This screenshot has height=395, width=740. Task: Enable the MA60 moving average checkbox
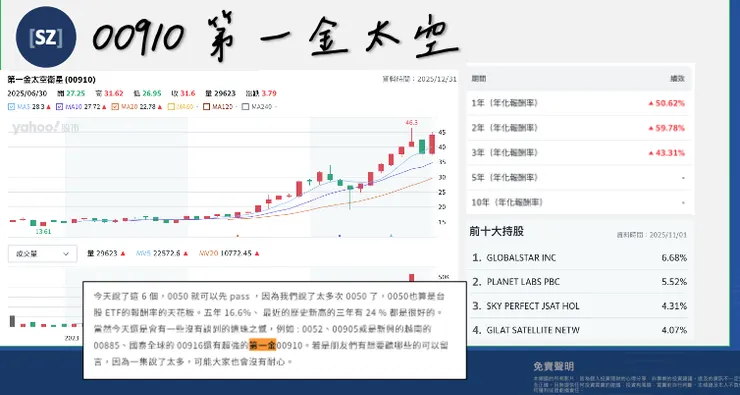(x=171, y=107)
